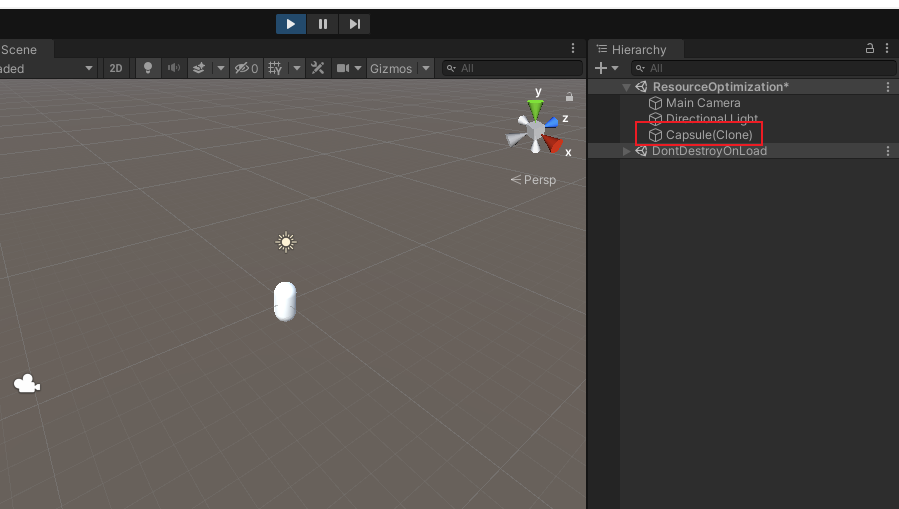899x509 pixels.
Task: Select Capsule(Clone) in the Hierarchy
Action: click(708, 135)
